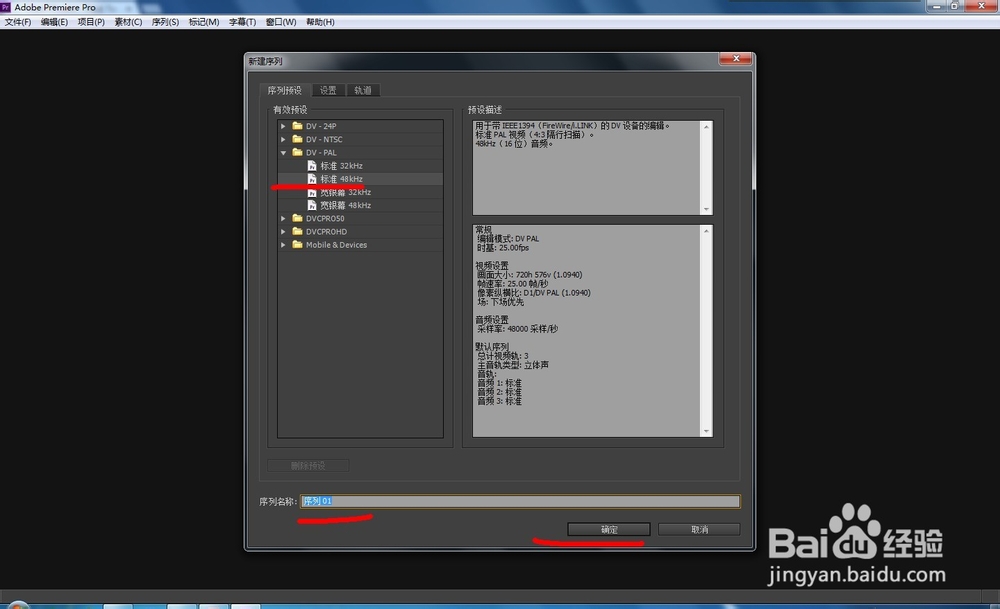The width and height of the screenshot is (1000, 609).
Task: Click the 标准 32kHz preset file icon
Action: point(312,166)
